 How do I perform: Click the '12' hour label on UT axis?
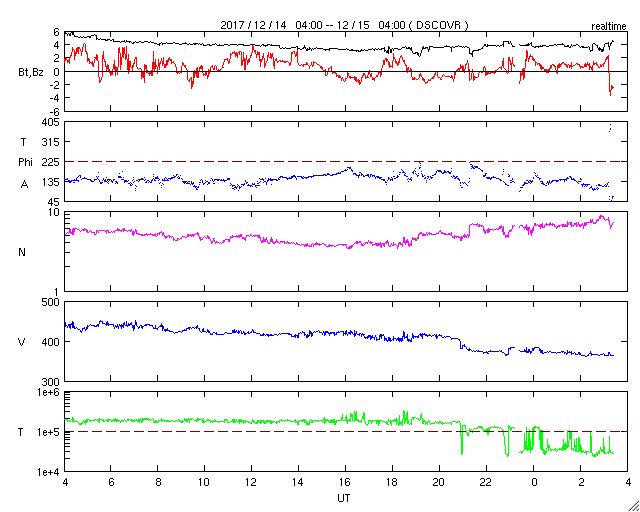251,482
